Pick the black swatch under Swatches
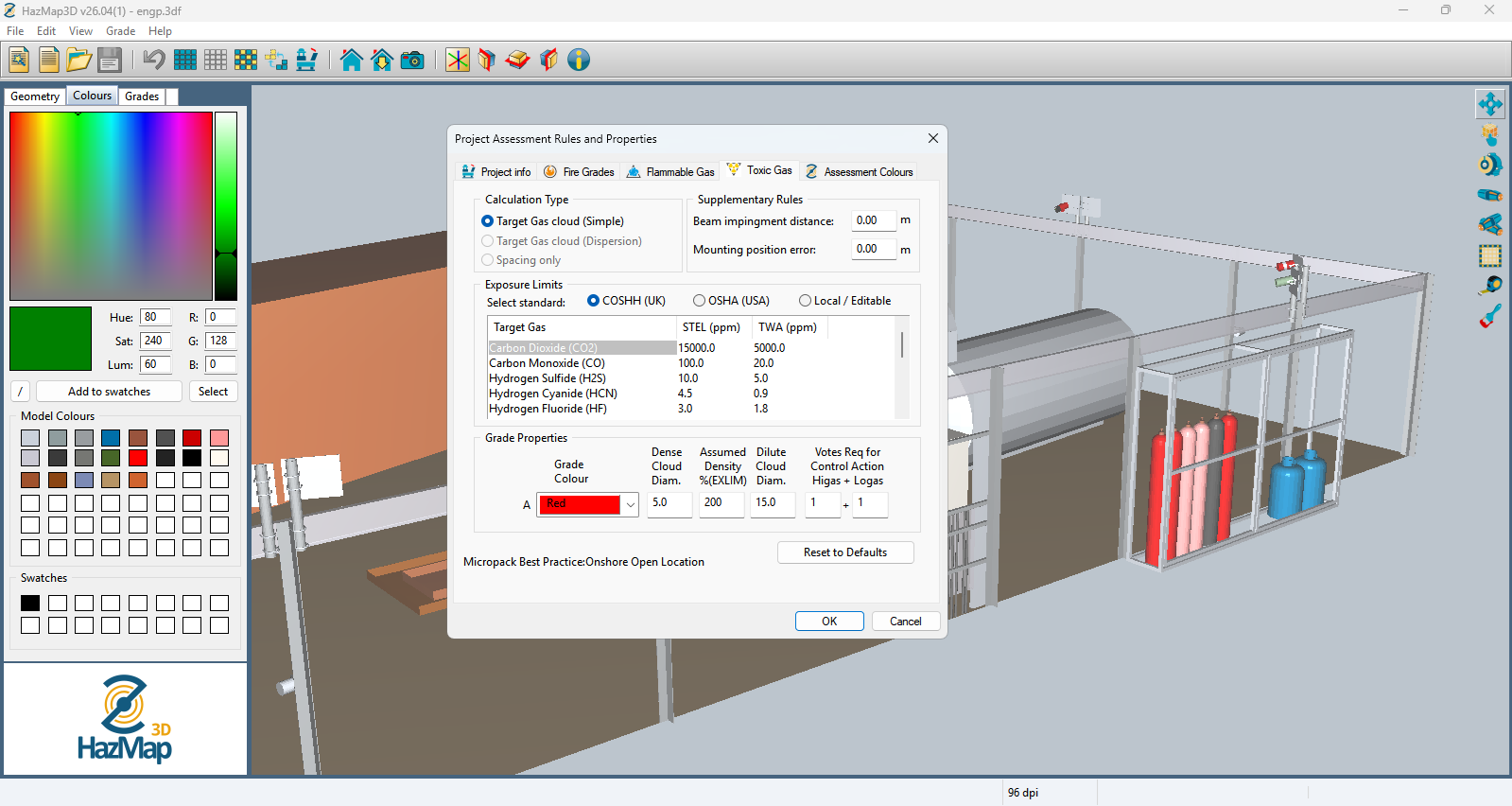 [30, 603]
